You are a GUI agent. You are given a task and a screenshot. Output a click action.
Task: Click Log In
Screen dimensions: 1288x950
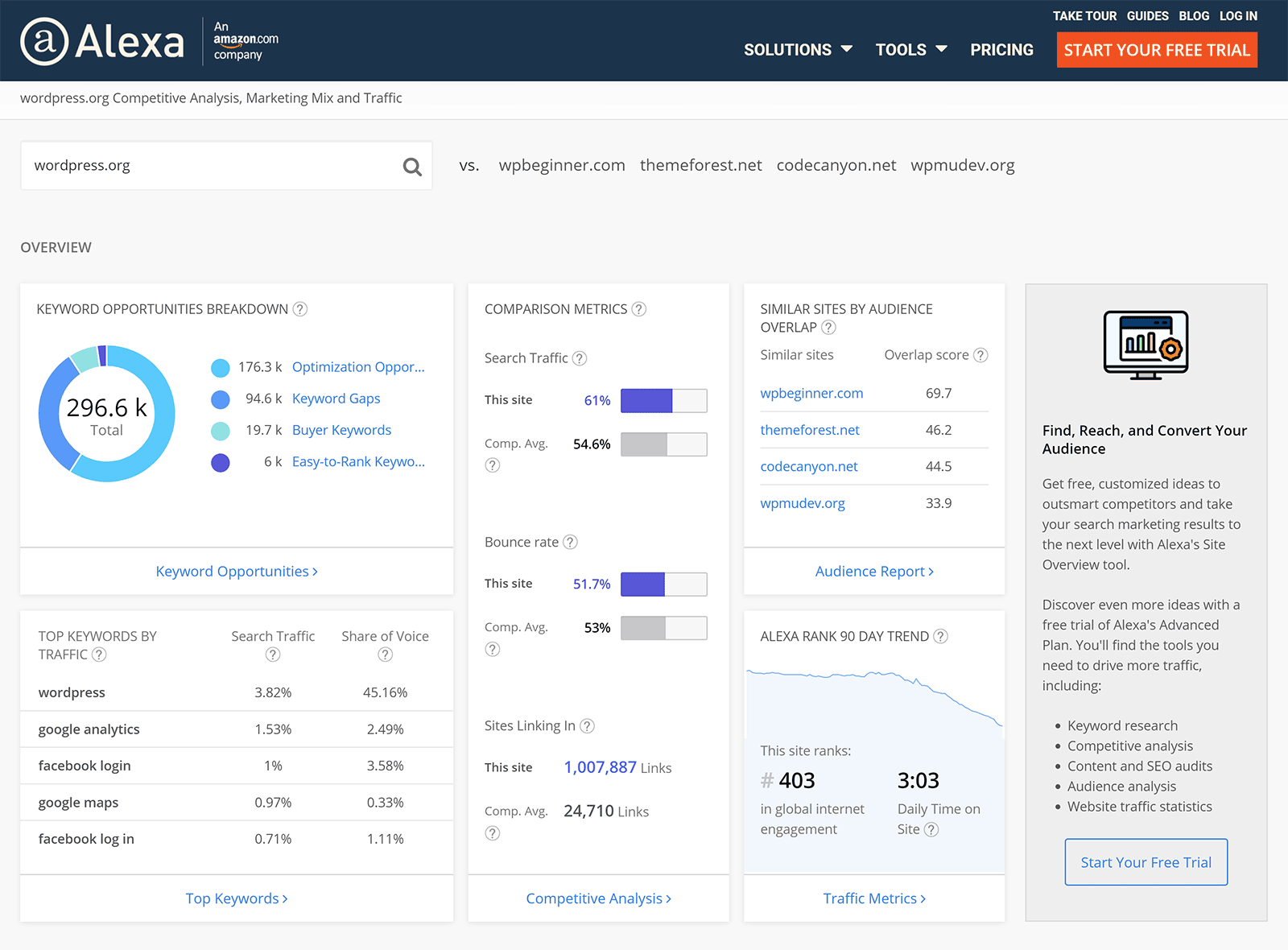[1238, 16]
